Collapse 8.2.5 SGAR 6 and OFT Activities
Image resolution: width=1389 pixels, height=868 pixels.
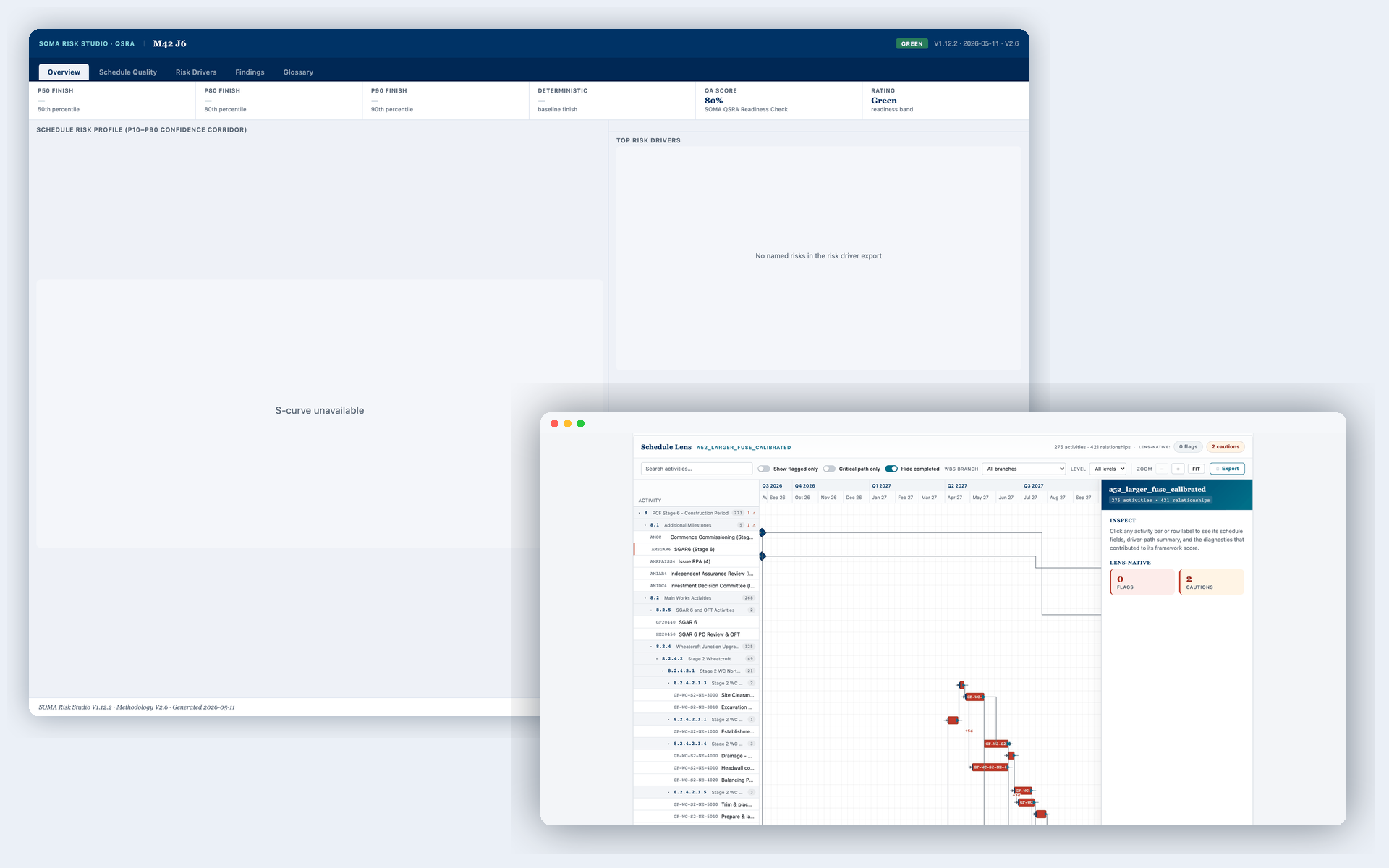pos(651,610)
